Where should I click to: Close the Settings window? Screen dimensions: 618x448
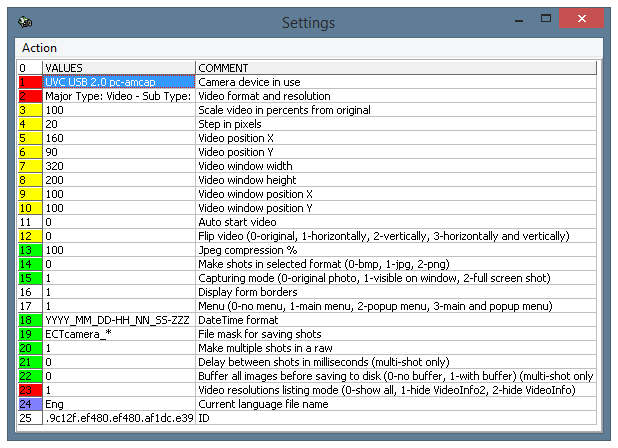coord(581,18)
